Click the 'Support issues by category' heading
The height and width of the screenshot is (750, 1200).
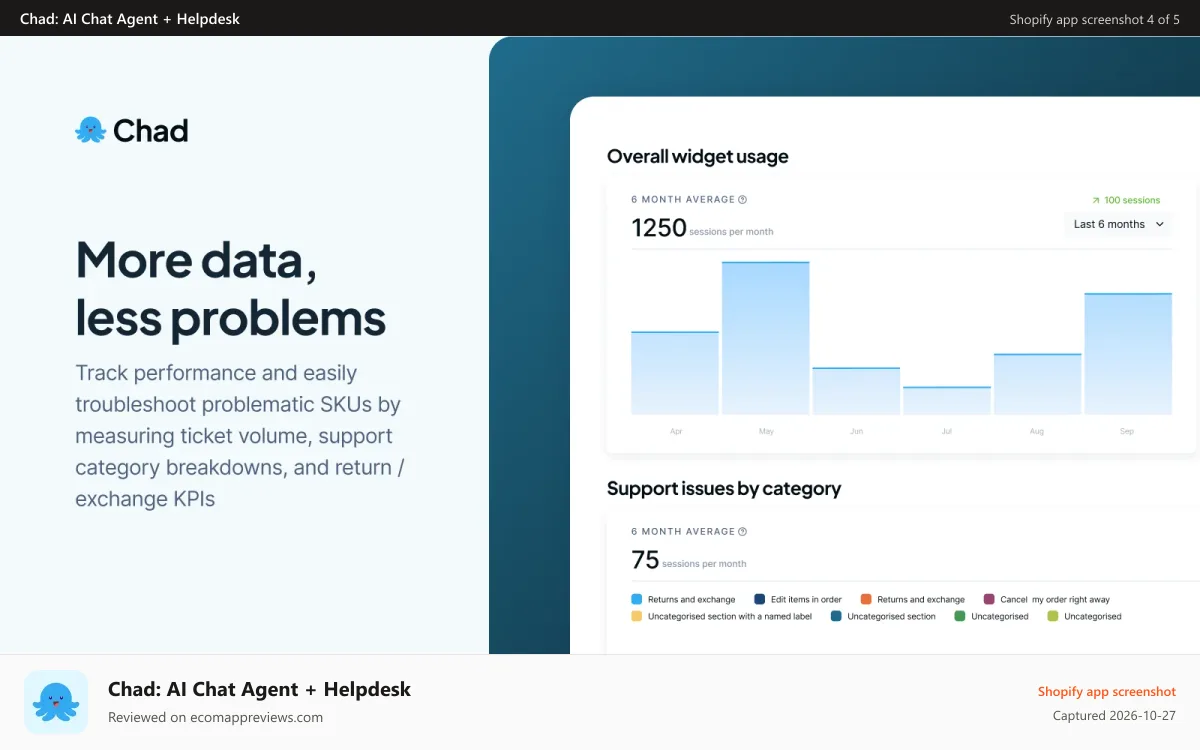click(x=724, y=488)
